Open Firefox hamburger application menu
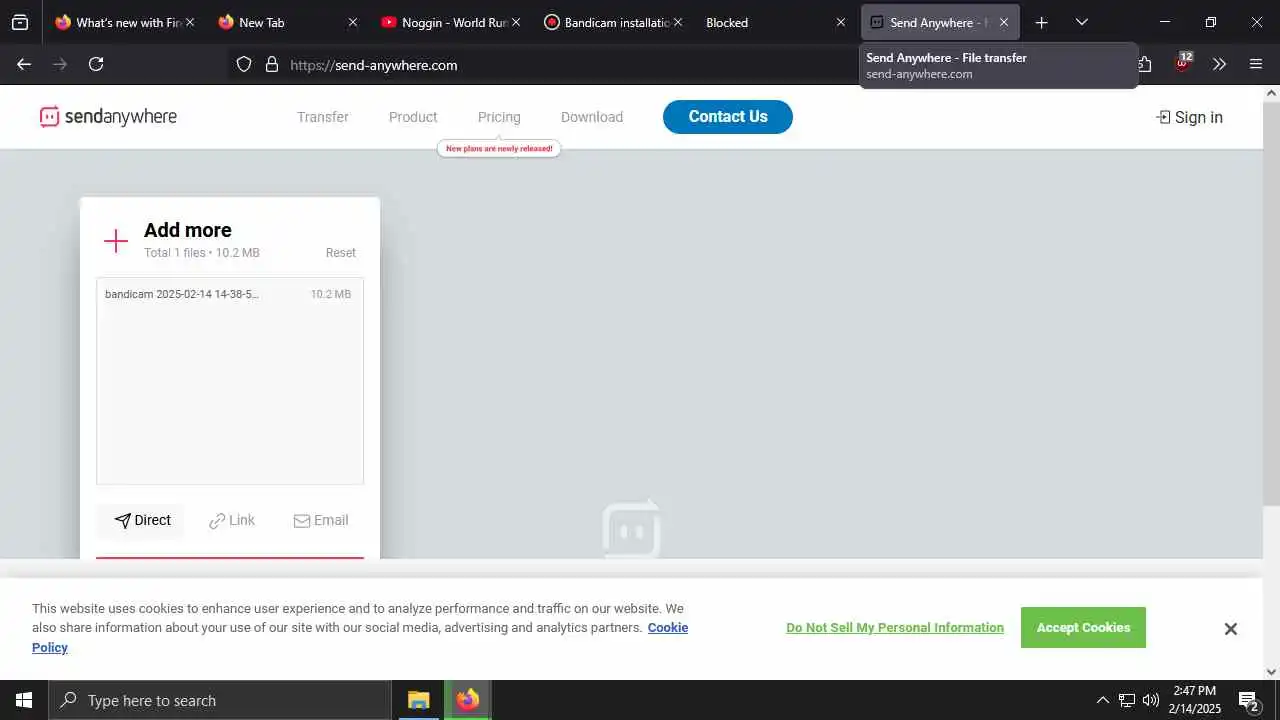1280x720 pixels. pyautogui.click(x=1256, y=64)
